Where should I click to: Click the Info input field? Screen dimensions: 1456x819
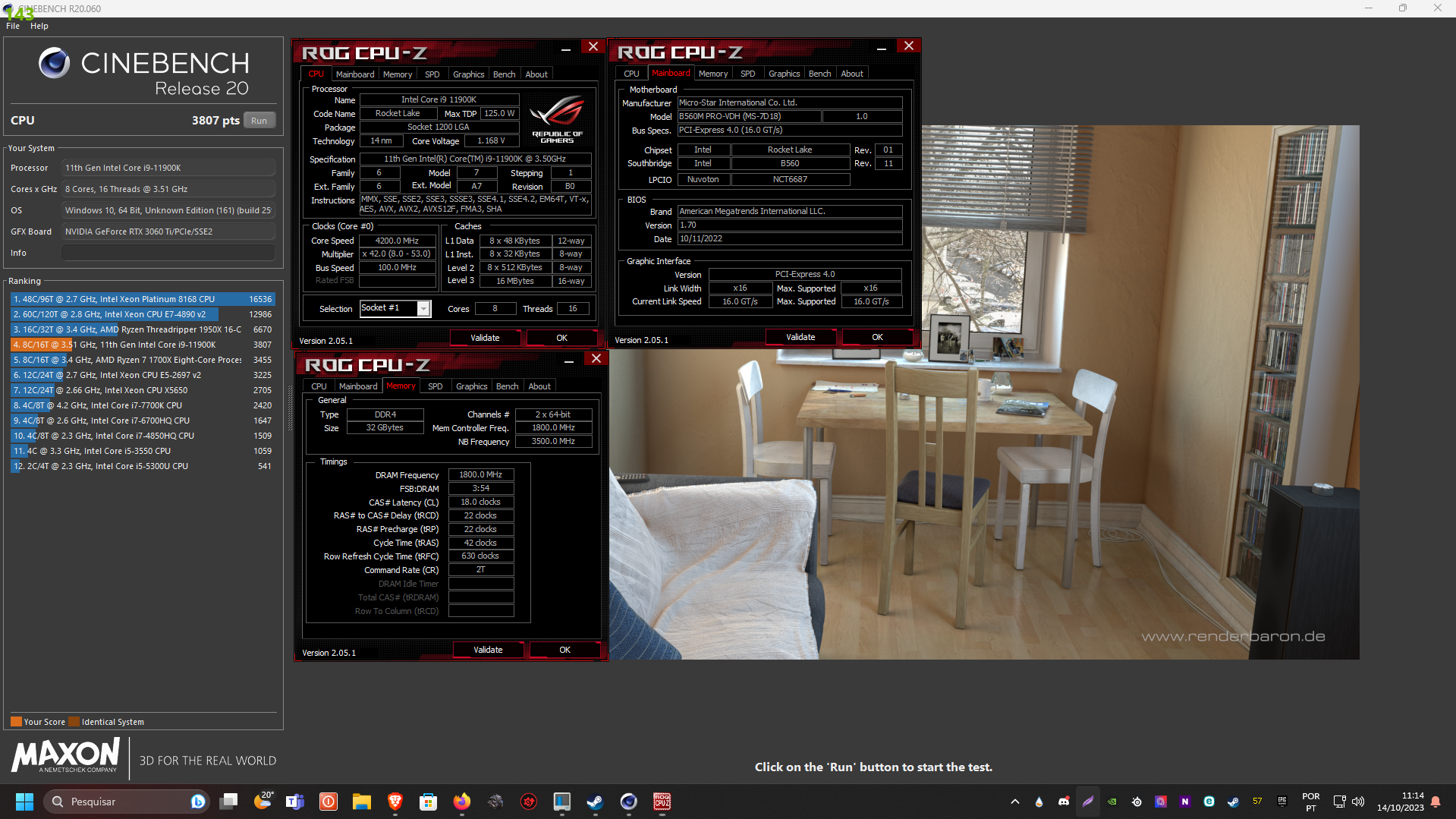(x=168, y=253)
